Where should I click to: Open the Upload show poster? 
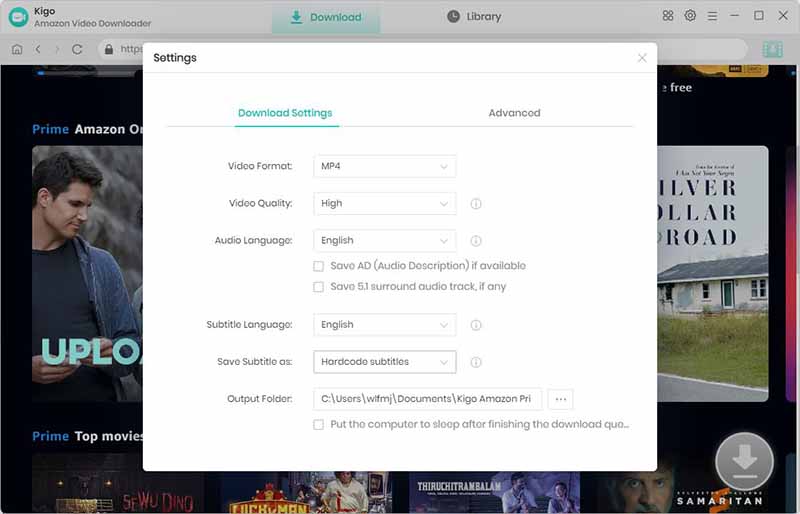click(87, 274)
